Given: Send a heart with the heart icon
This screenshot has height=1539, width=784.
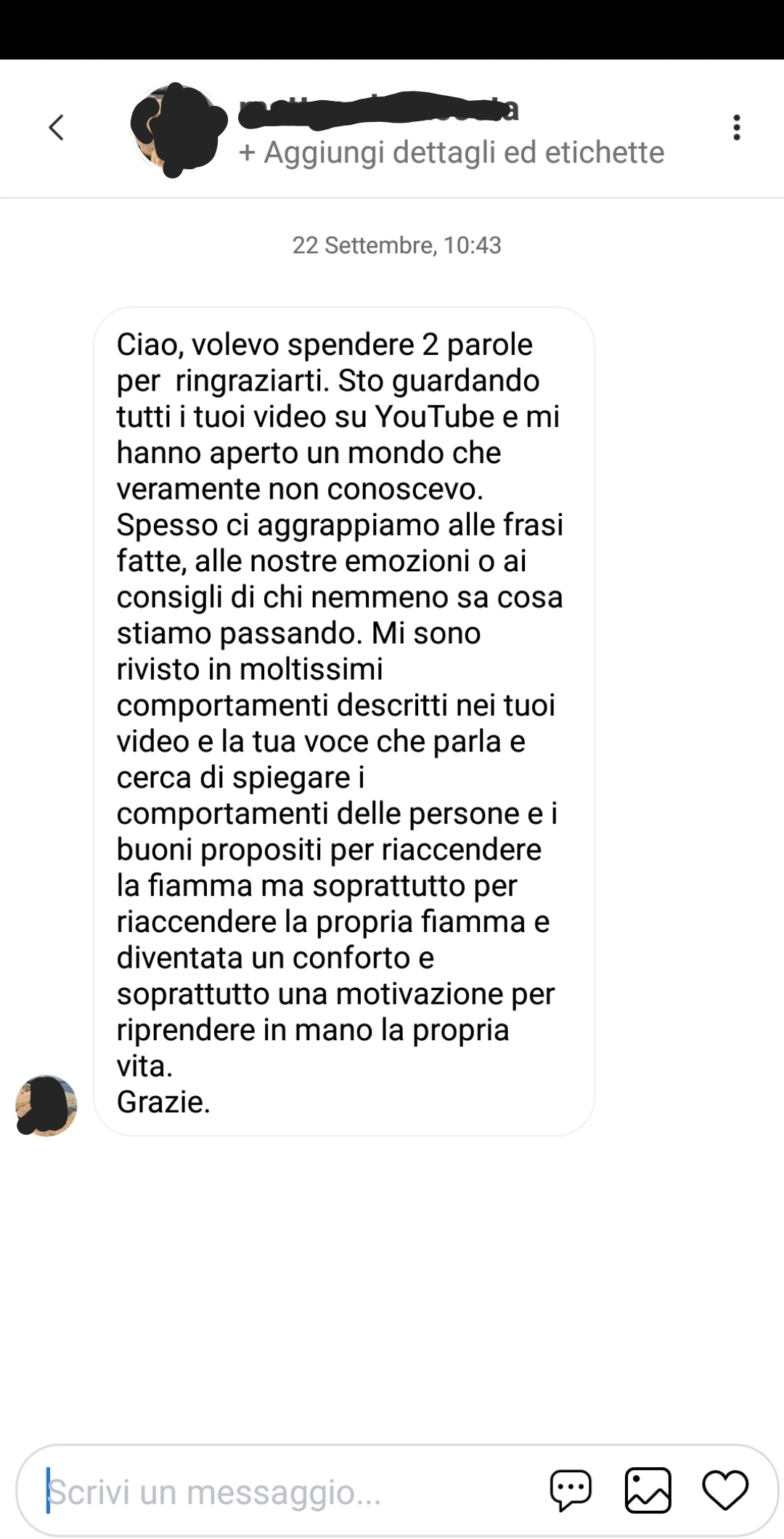Looking at the screenshot, I should click(x=724, y=1490).
